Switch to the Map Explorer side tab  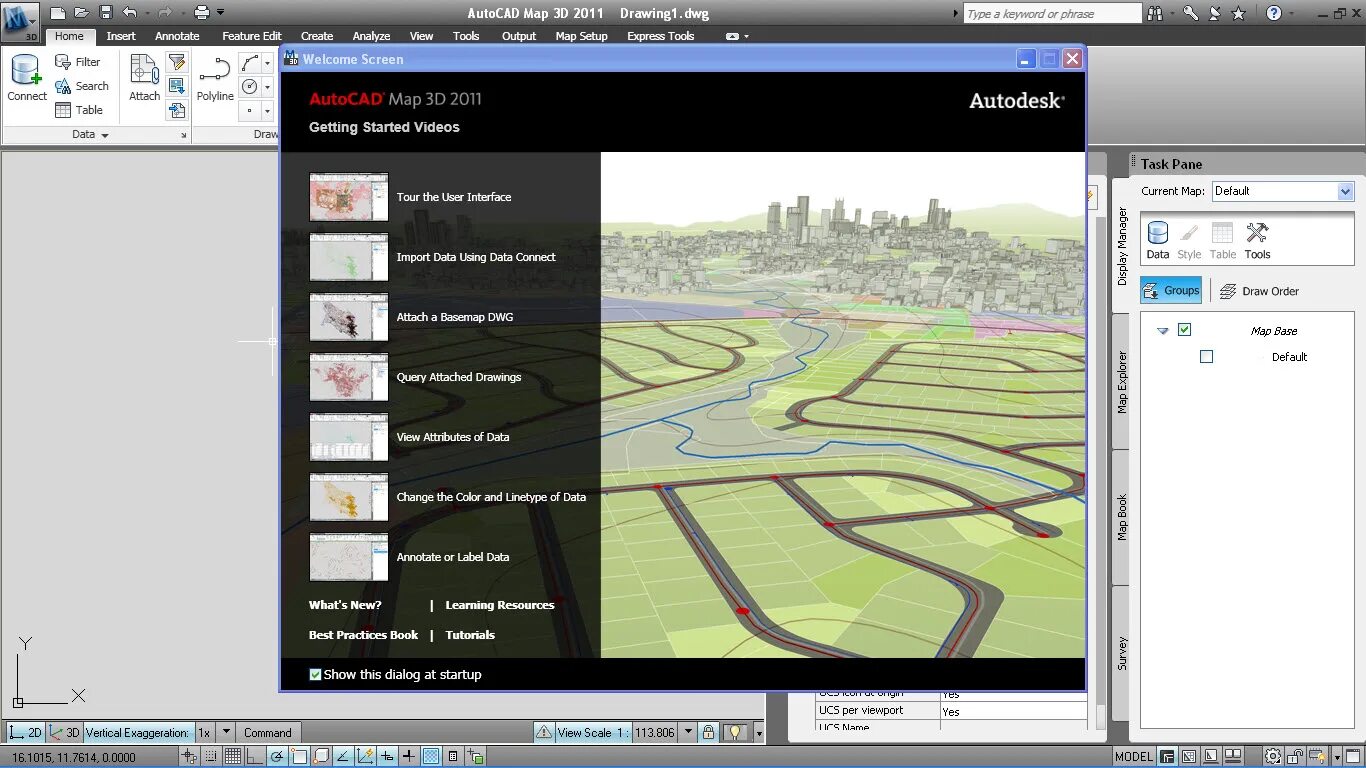(1122, 382)
